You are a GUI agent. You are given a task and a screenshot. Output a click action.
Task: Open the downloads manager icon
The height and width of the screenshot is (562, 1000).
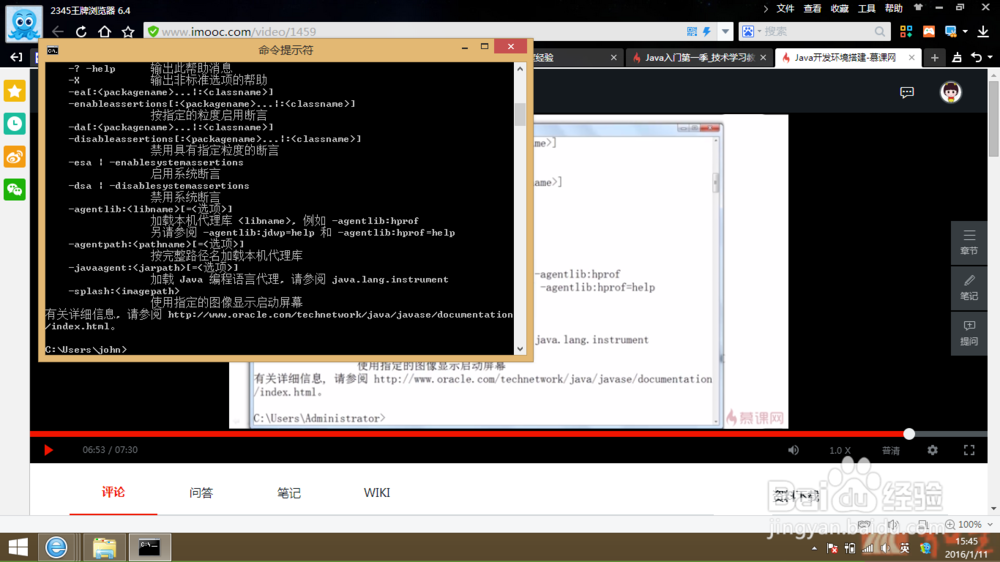pyautogui.click(x=983, y=31)
